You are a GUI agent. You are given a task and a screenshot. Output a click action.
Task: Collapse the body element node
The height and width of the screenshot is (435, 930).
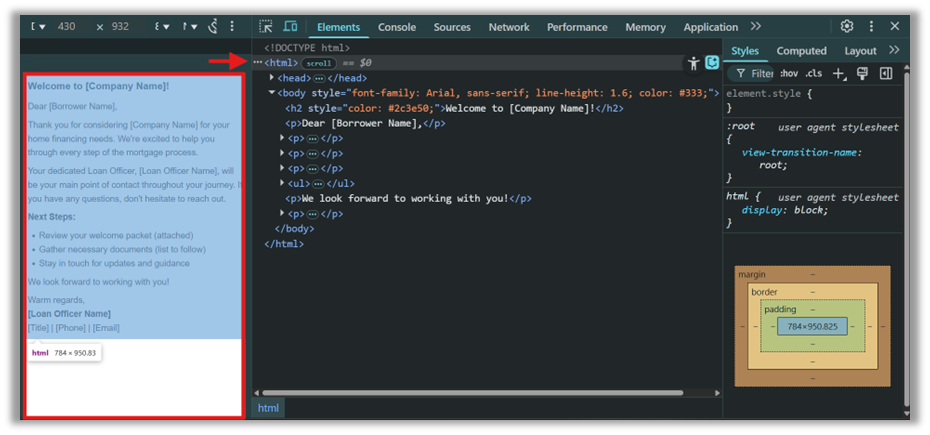pos(272,93)
